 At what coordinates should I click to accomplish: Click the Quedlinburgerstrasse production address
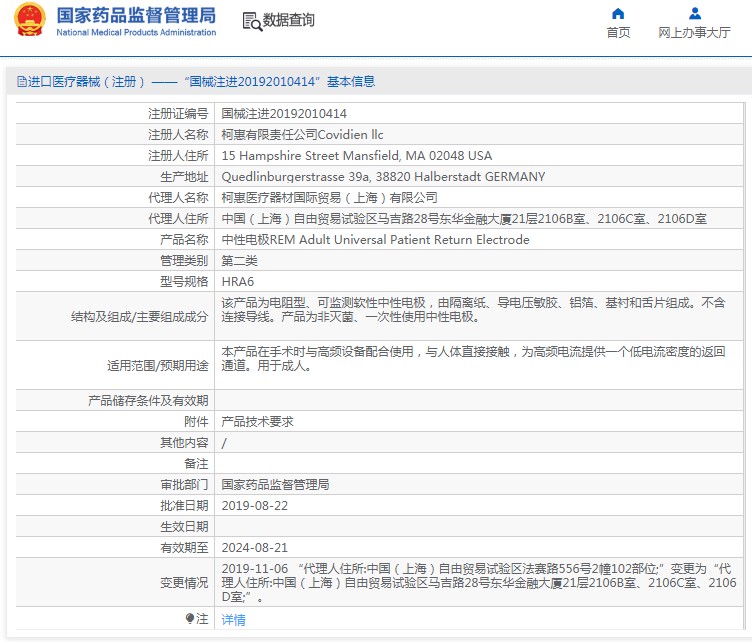(x=383, y=177)
